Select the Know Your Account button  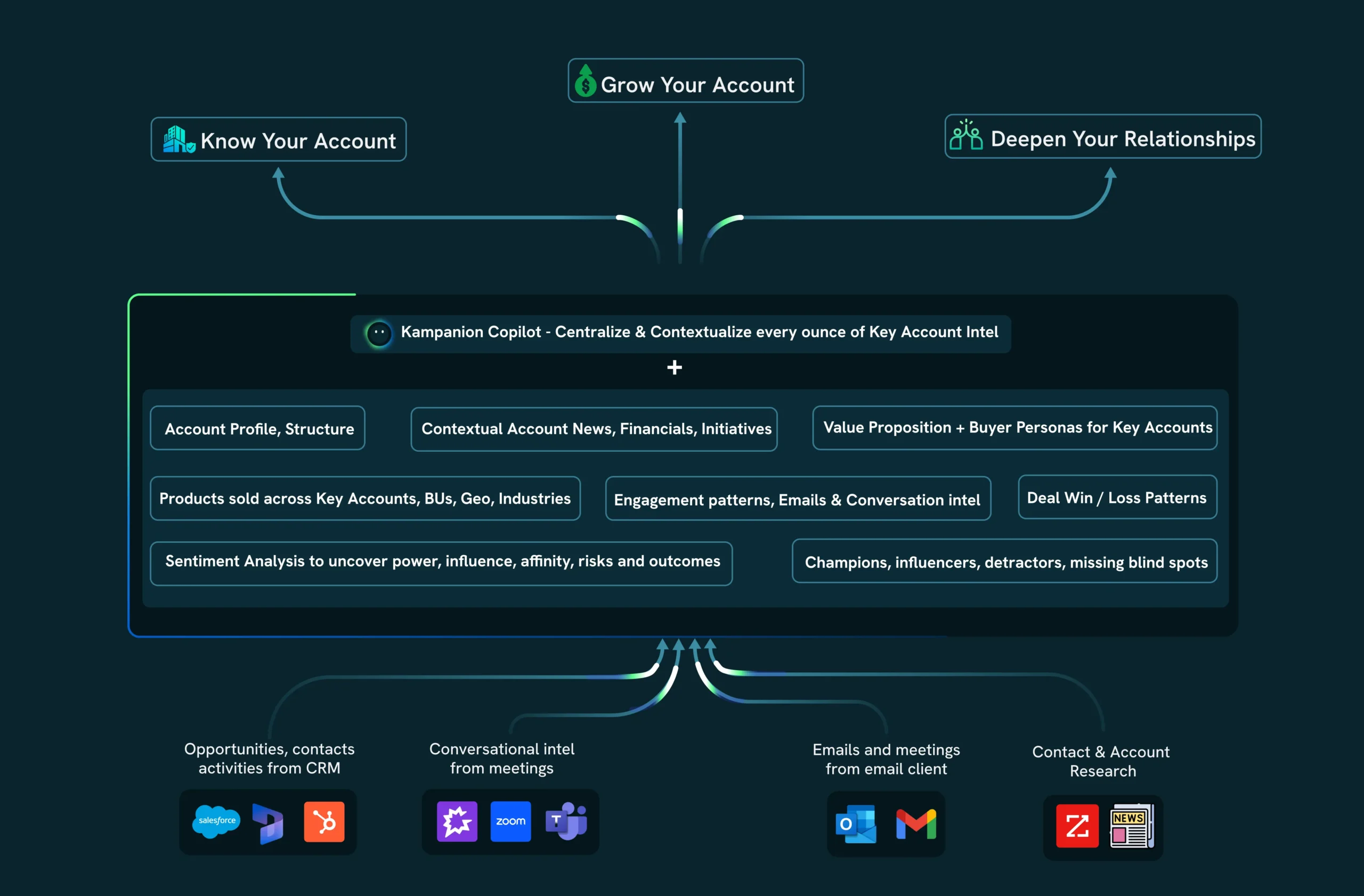[279, 139]
